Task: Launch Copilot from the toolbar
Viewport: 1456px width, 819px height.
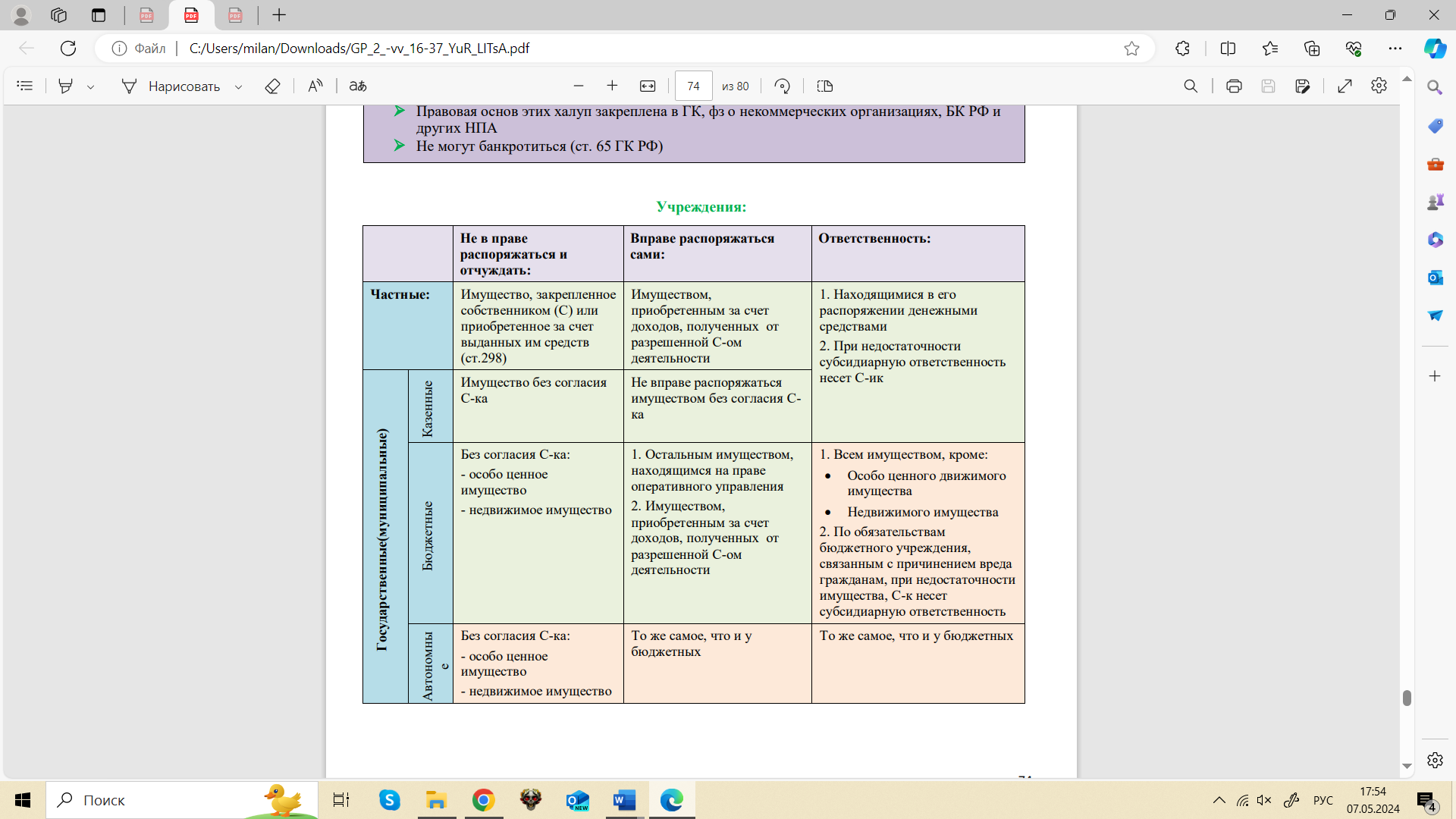Action: [1435, 49]
